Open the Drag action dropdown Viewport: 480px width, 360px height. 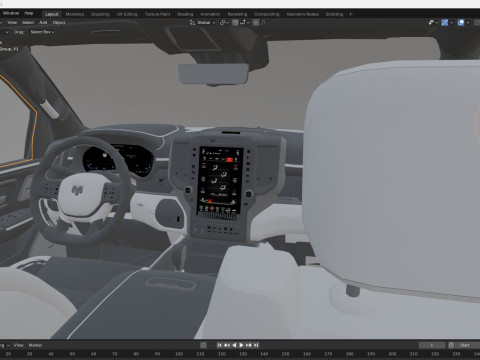click(x=19, y=32)
